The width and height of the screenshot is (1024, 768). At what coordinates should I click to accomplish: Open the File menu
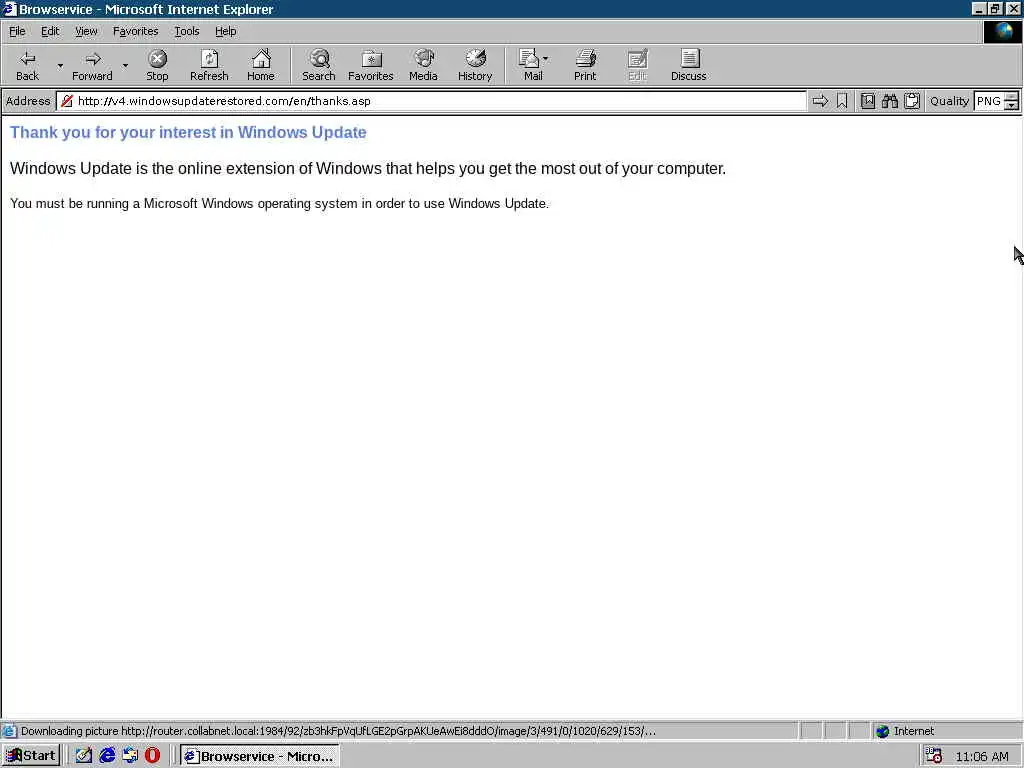(x=17, y=31)
